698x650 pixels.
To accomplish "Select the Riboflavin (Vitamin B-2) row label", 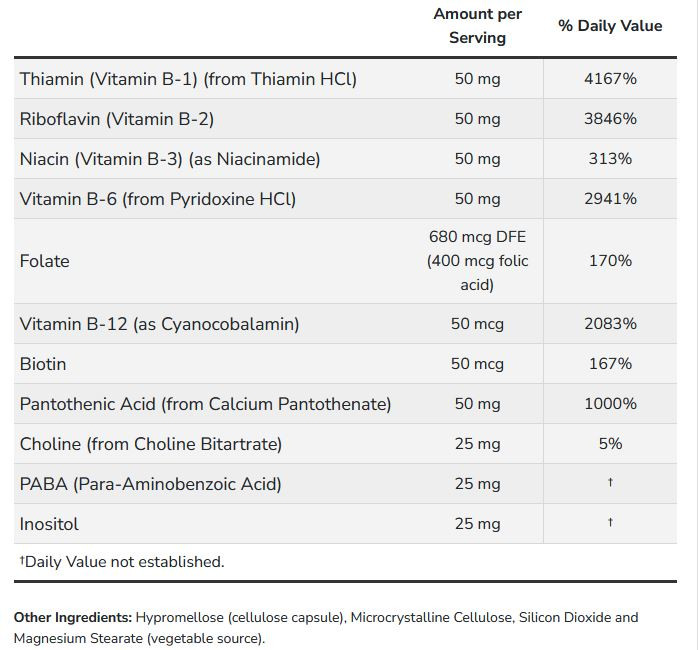I will 117,119.
